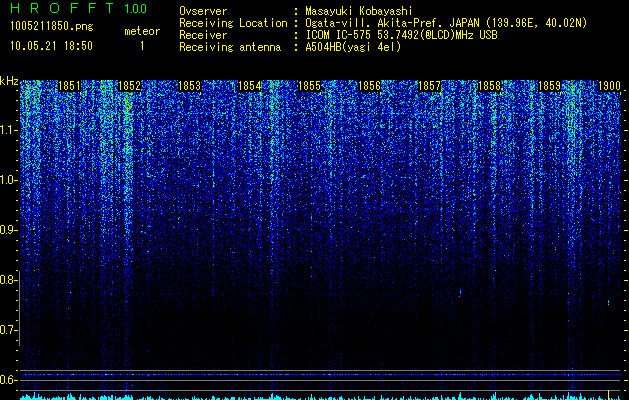Click the 1856 time marker
Image resolution: width=629 pixels, height=400 pixels.
coord(369,86)
